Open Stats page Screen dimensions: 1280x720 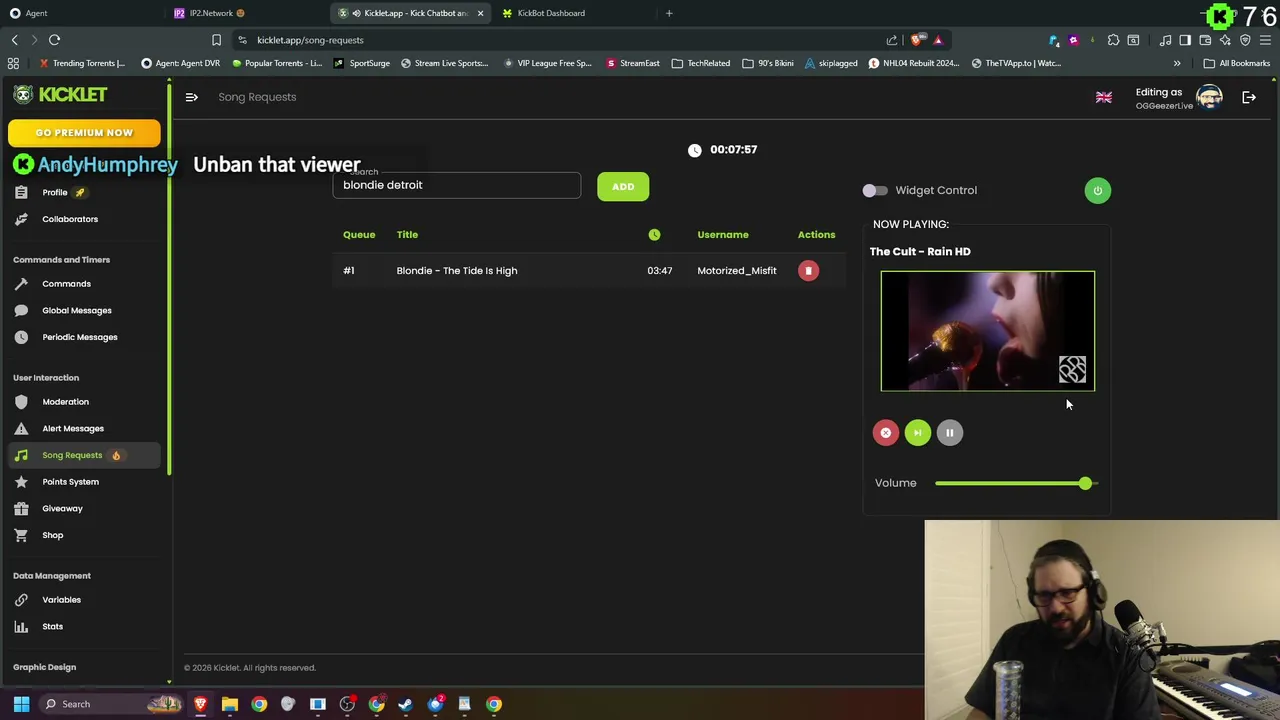pos(52,626)
